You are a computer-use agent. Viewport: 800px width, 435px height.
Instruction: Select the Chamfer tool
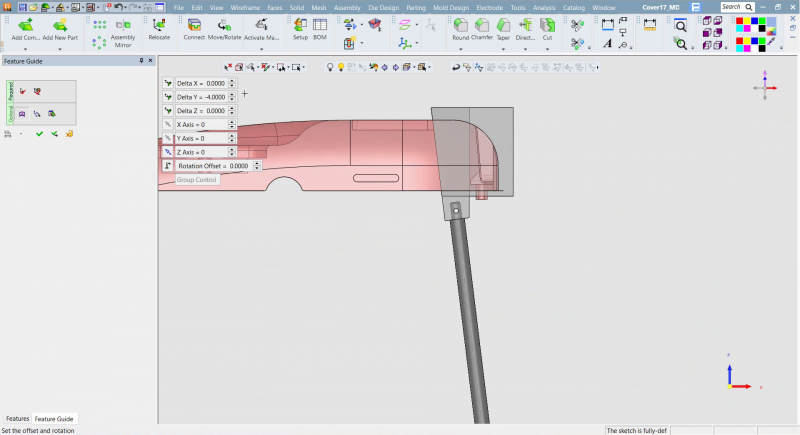tap(482, 24)
